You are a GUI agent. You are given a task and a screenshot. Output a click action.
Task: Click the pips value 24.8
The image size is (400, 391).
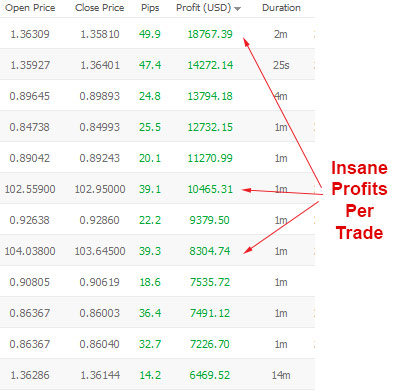(150, 96)
